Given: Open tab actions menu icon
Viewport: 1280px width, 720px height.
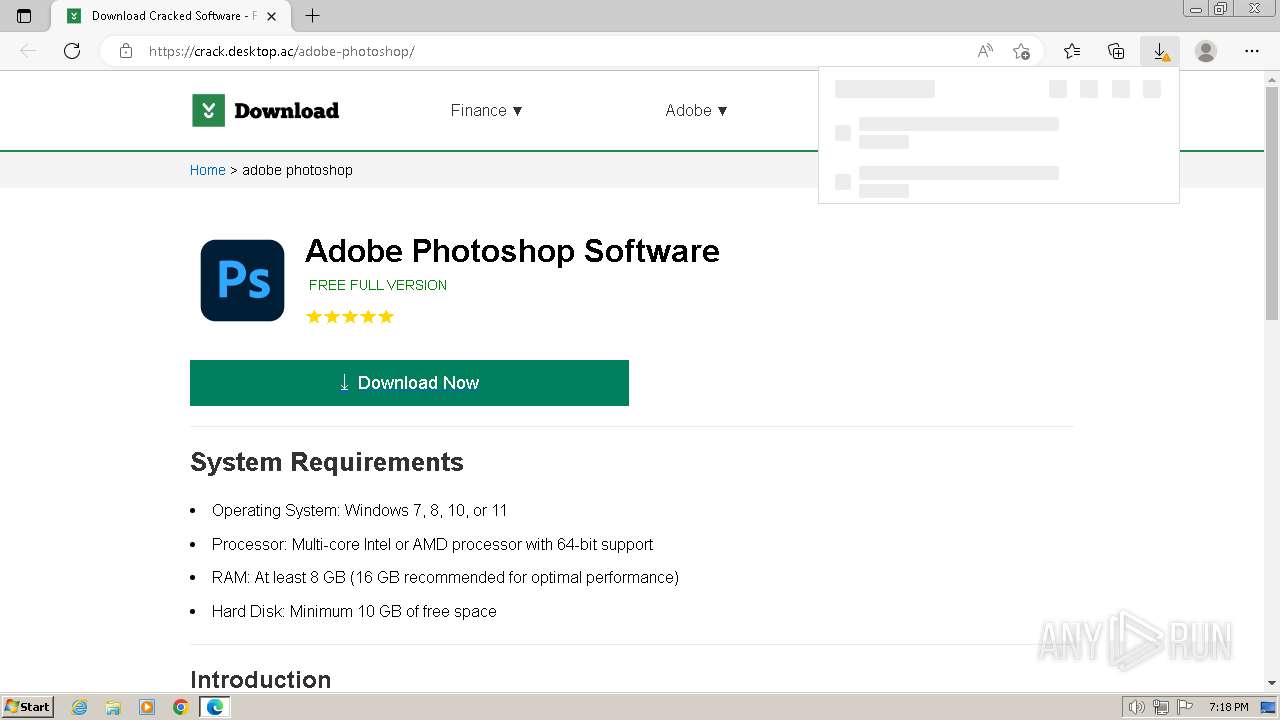Looking at the screenshot, I should point(24,16).
